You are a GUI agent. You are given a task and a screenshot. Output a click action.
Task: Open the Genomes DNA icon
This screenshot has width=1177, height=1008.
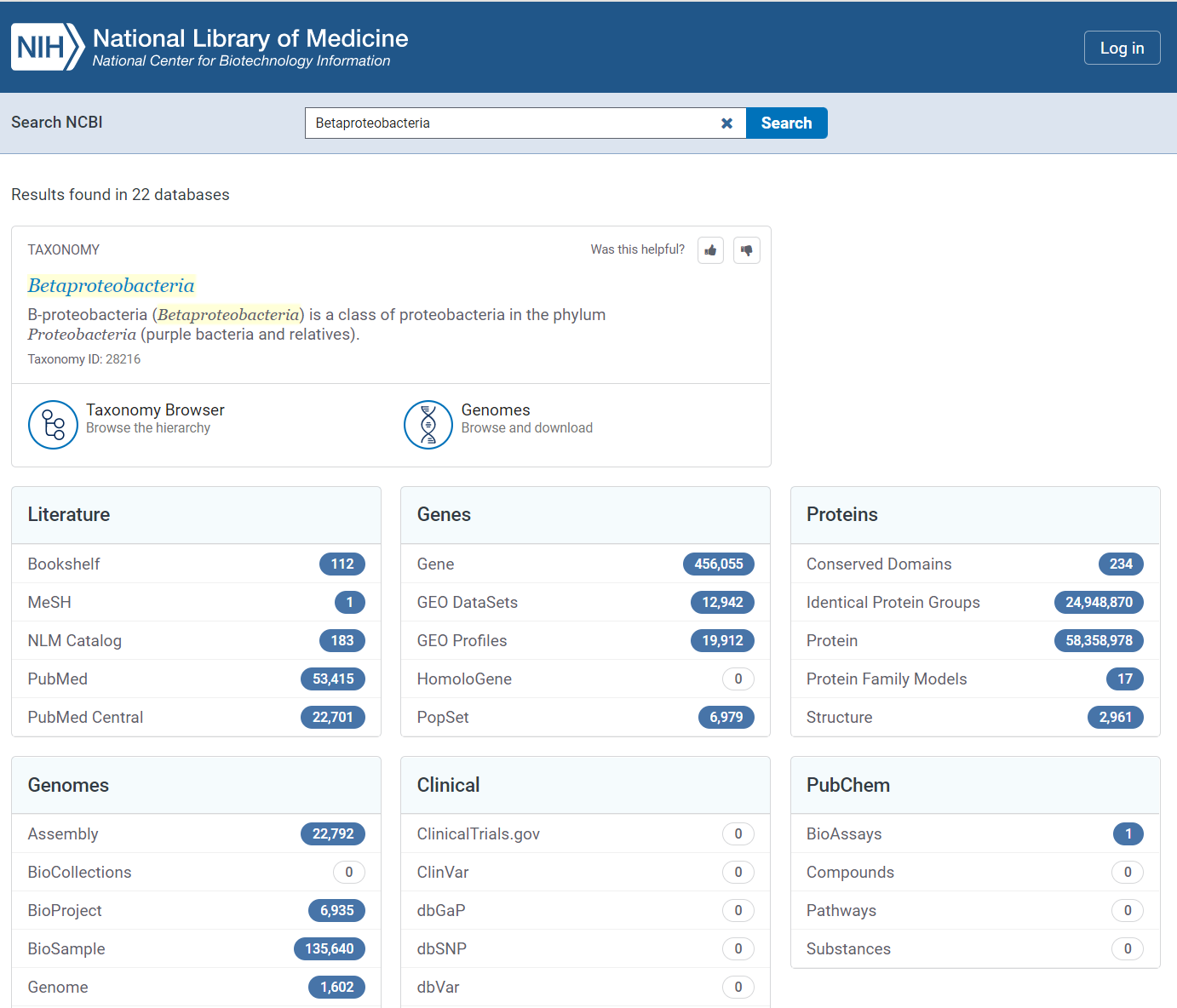[428, 425]
